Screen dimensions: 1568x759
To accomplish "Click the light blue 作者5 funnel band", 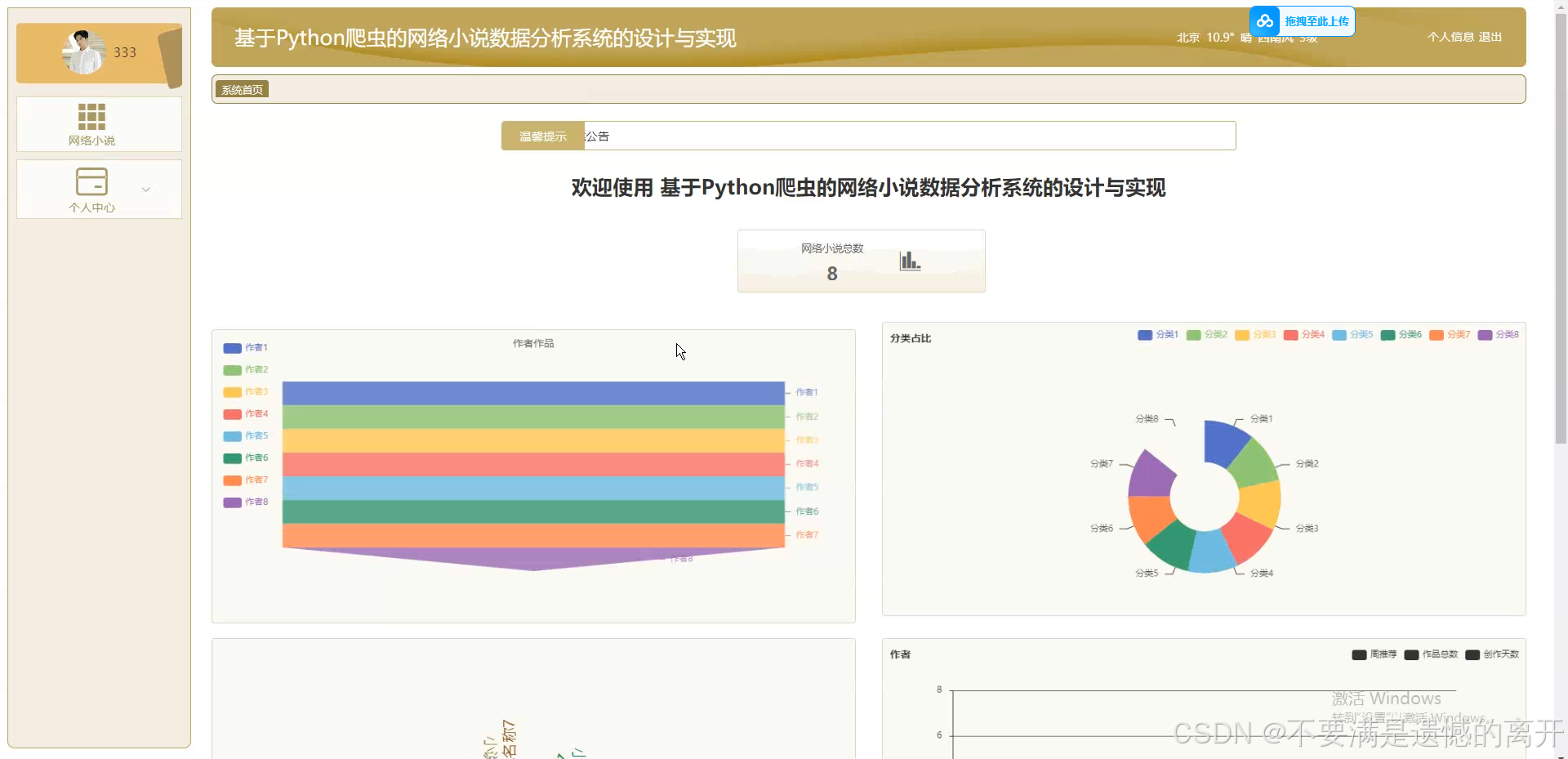I will (x=533, y=488).
